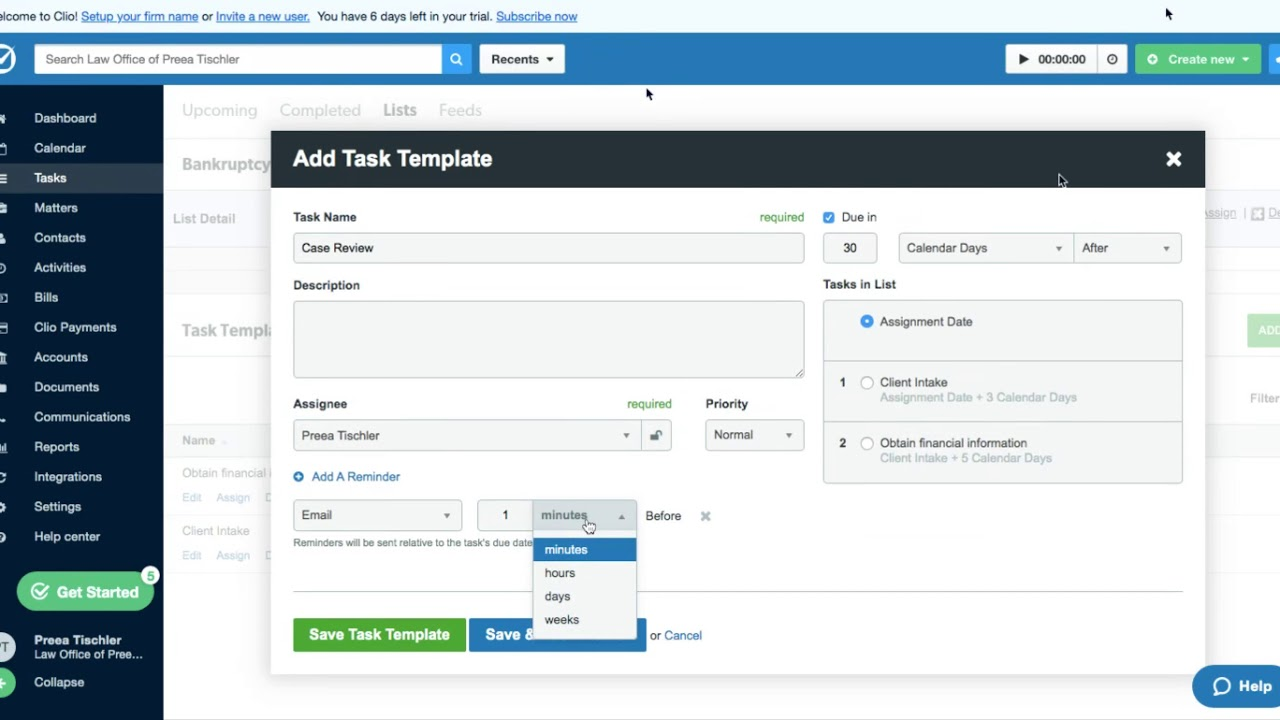Open Communications in the sidebar
Image resolution: width=1280 pixels, height=720 pixels.
point(81,417)
